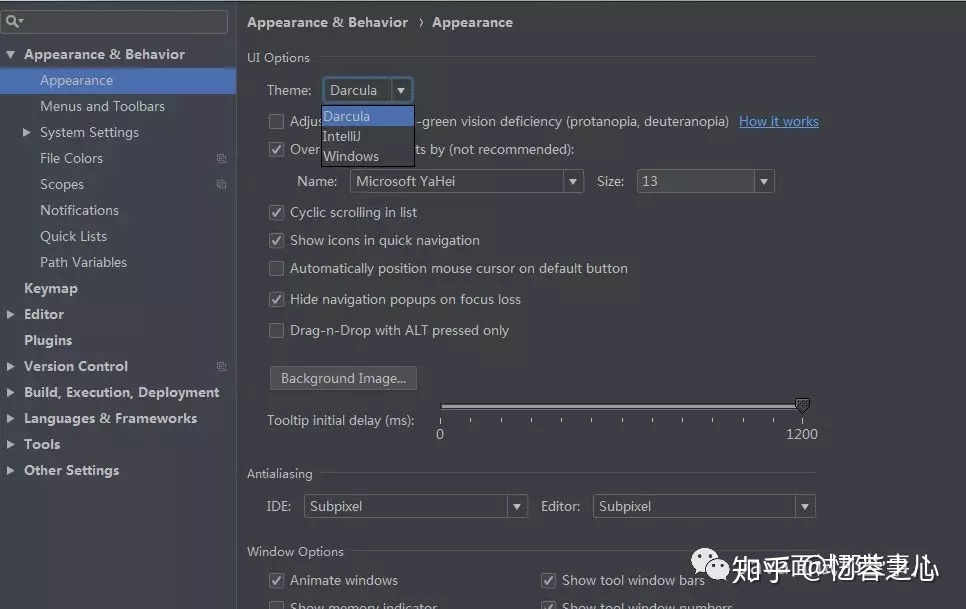Screen dimensions: 966x609
Task: Expand Build, Execution, Deployment node
Action: [10, 392]
